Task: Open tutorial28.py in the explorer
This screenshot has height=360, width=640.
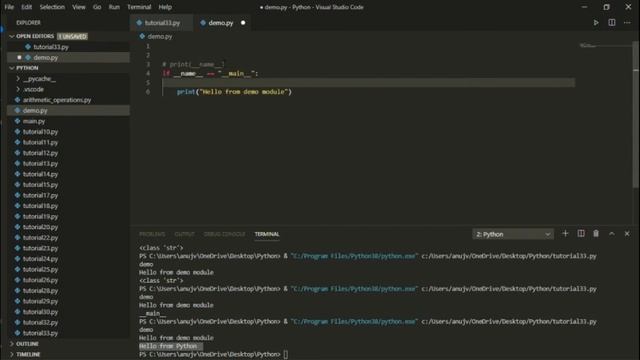Action: click(x=40, y=291)
